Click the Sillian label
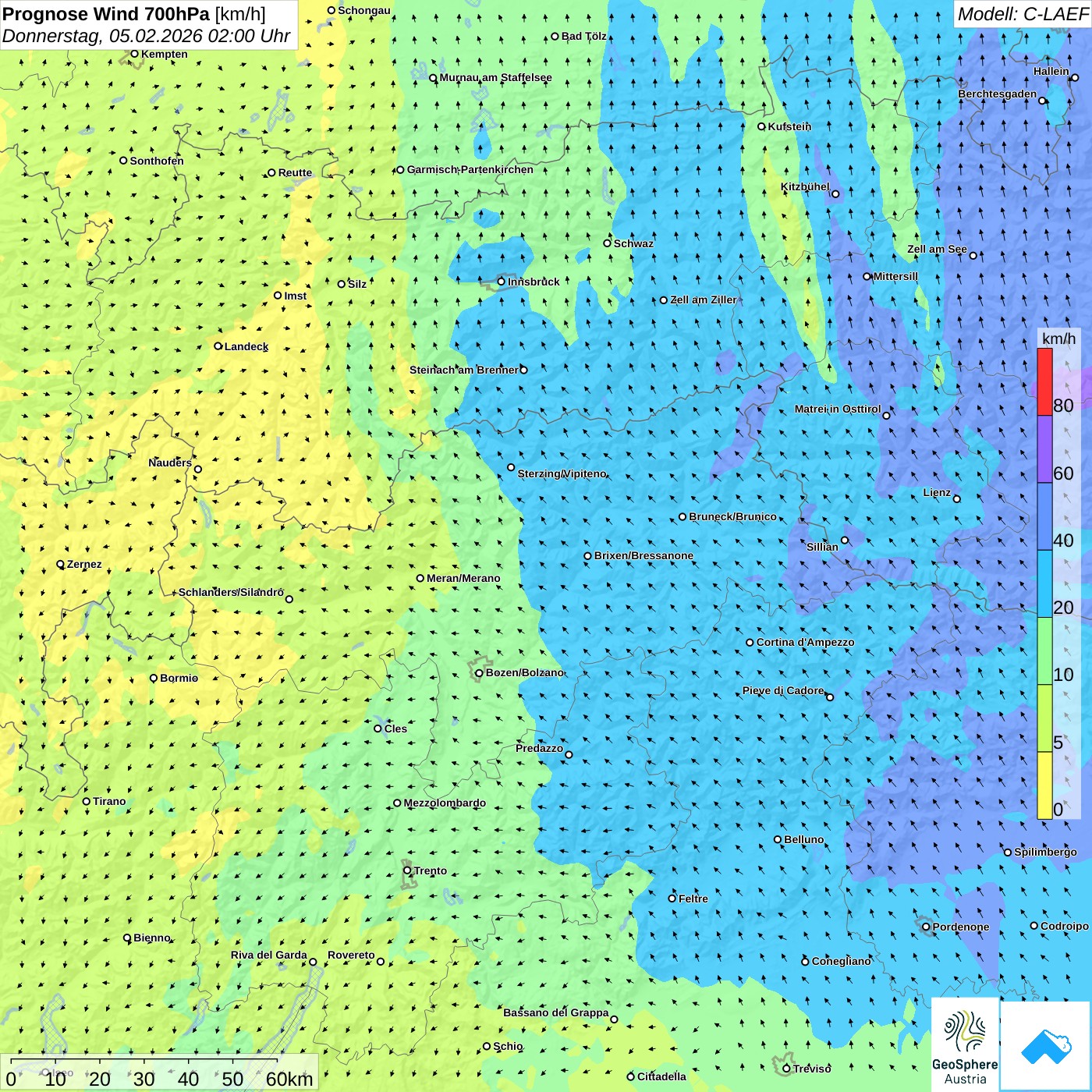The image size is (1092, 1092). coord(822,547)
